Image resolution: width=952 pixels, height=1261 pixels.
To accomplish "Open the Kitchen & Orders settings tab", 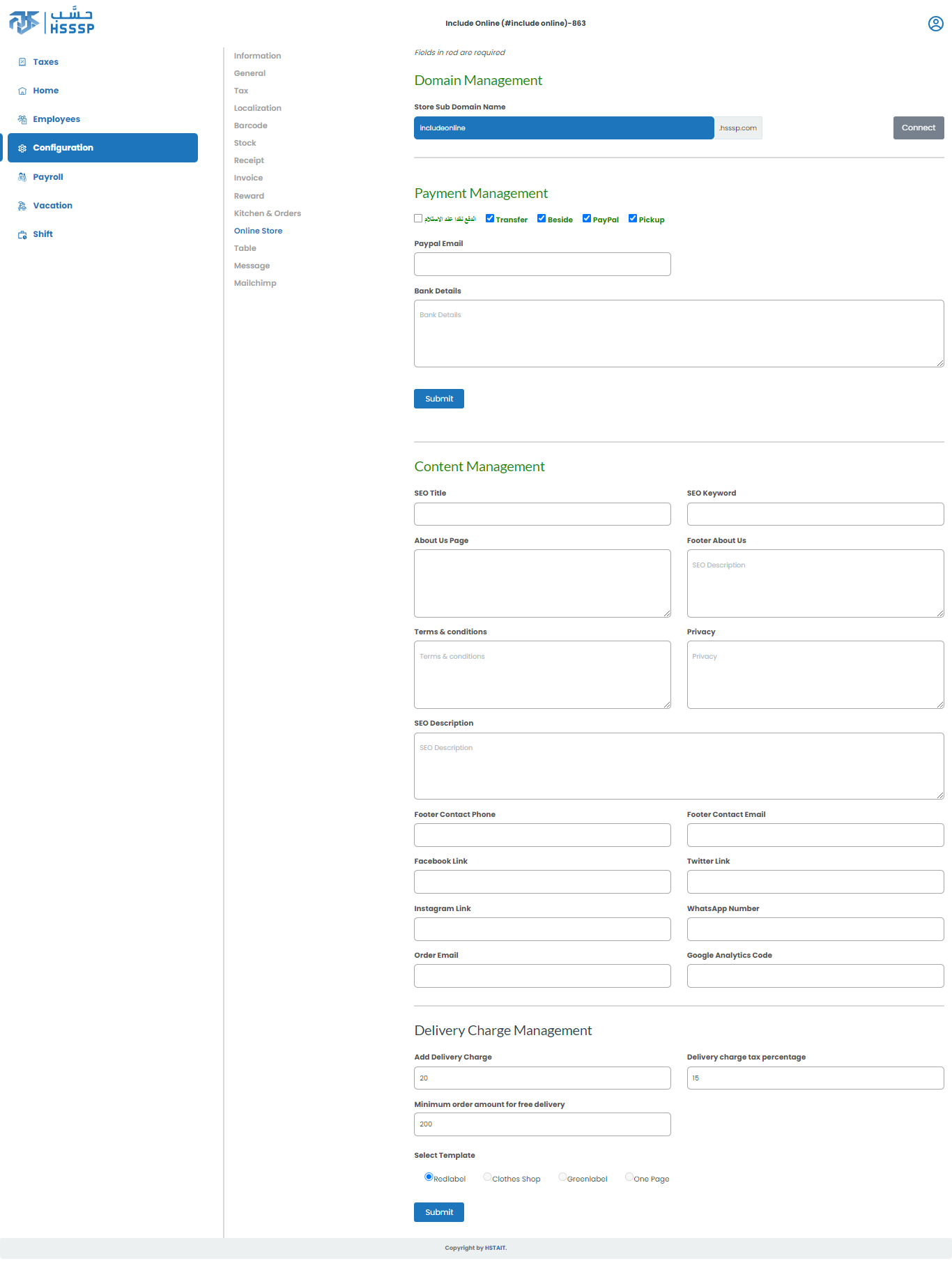I will 267,213.
